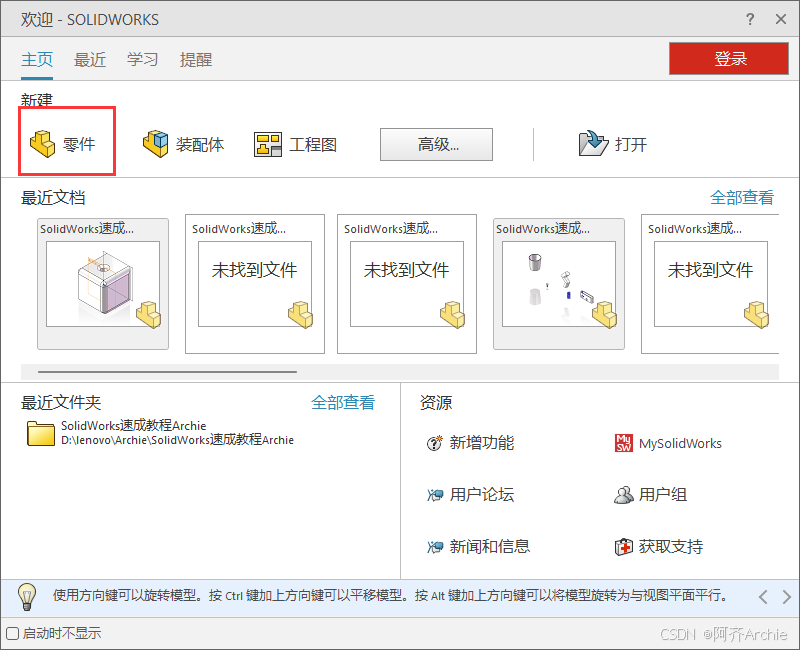Open the first recent document with cube preview
This screenshot has width=800, height=650.
point(103,284)
